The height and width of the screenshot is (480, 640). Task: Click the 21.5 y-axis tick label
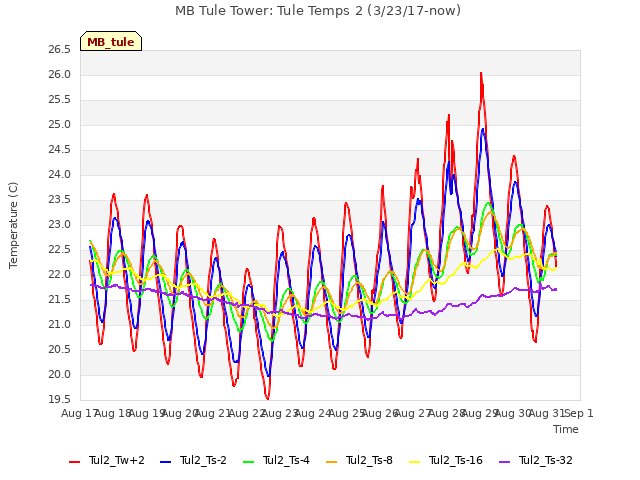tap(60, 300)
